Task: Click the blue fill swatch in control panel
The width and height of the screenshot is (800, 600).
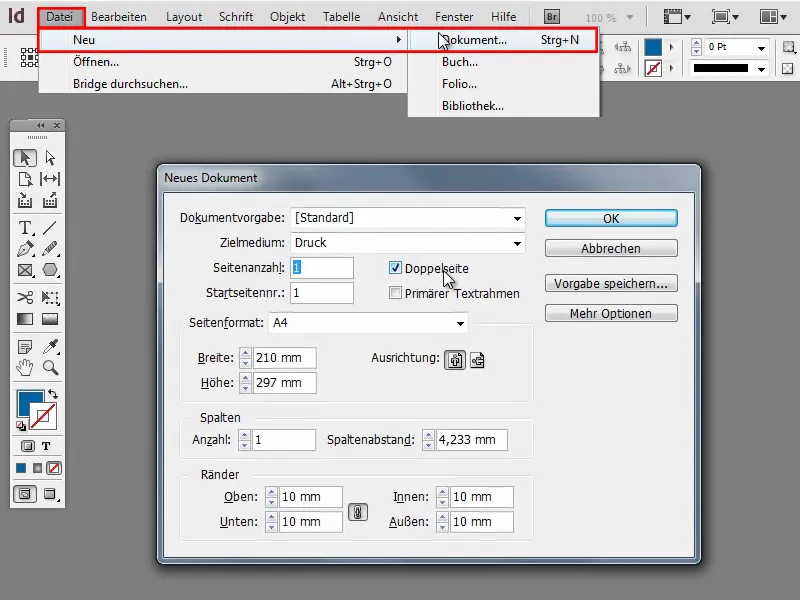Action: pos(653,47)
